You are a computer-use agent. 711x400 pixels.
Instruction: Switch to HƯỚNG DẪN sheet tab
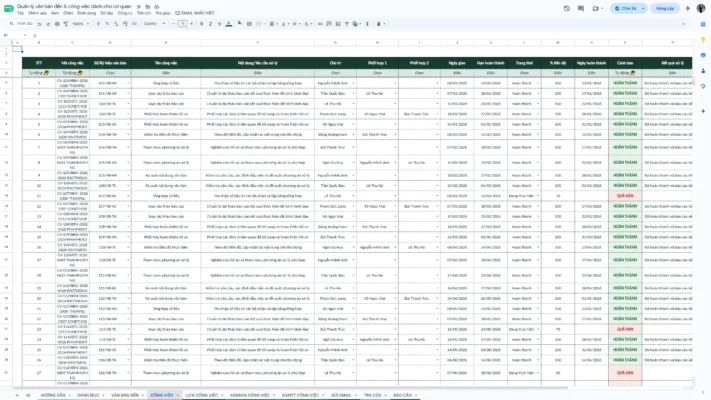point(53,395)
